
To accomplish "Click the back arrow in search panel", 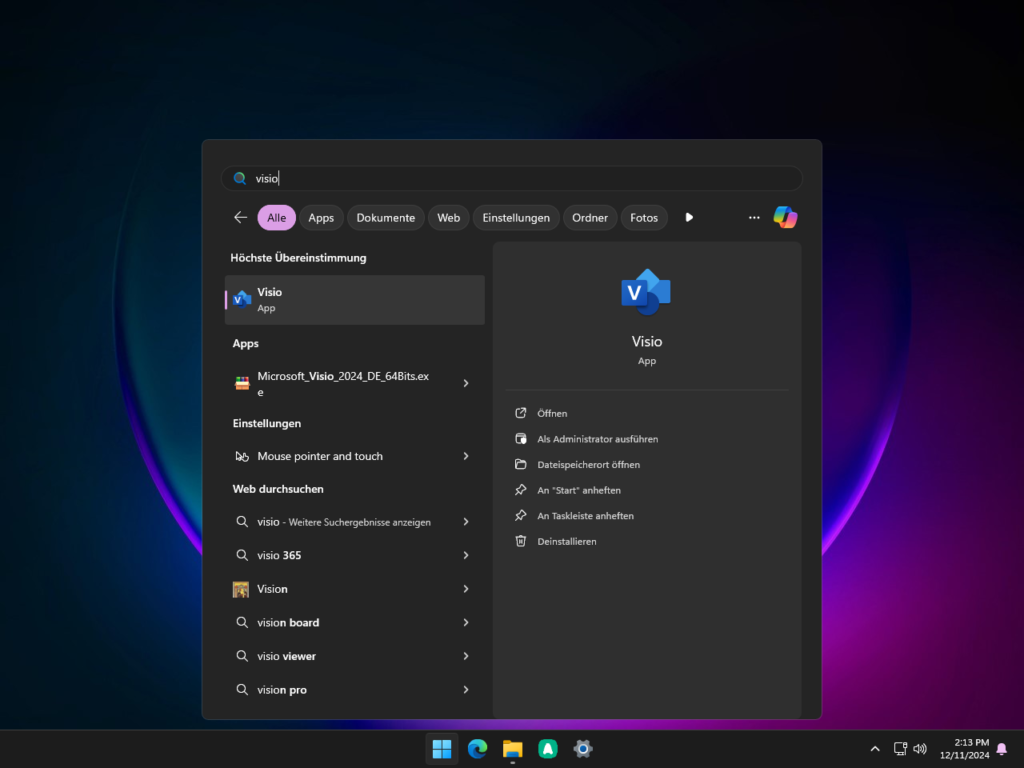I will (x=240, y=217).
